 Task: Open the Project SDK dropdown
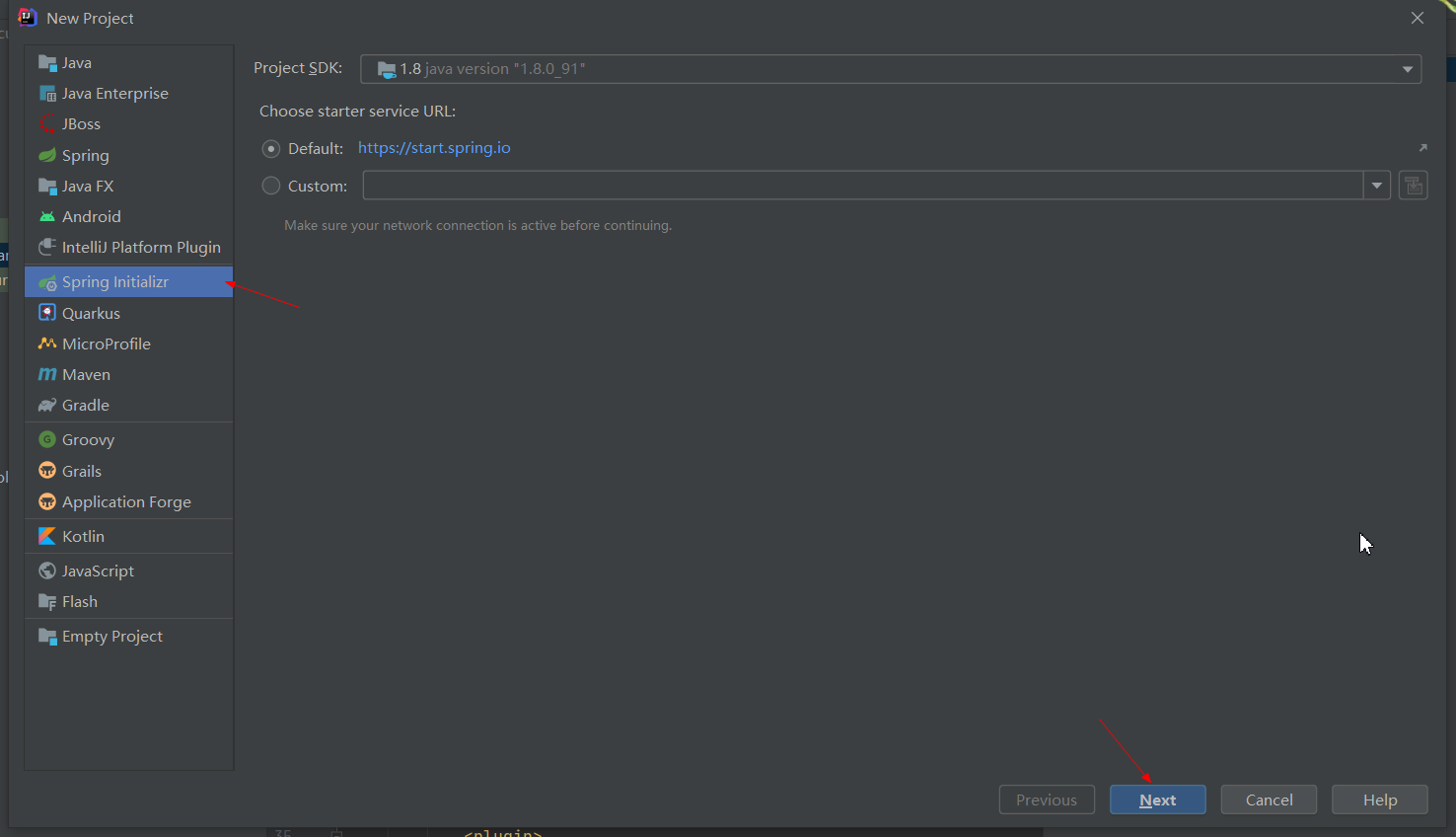891,69
